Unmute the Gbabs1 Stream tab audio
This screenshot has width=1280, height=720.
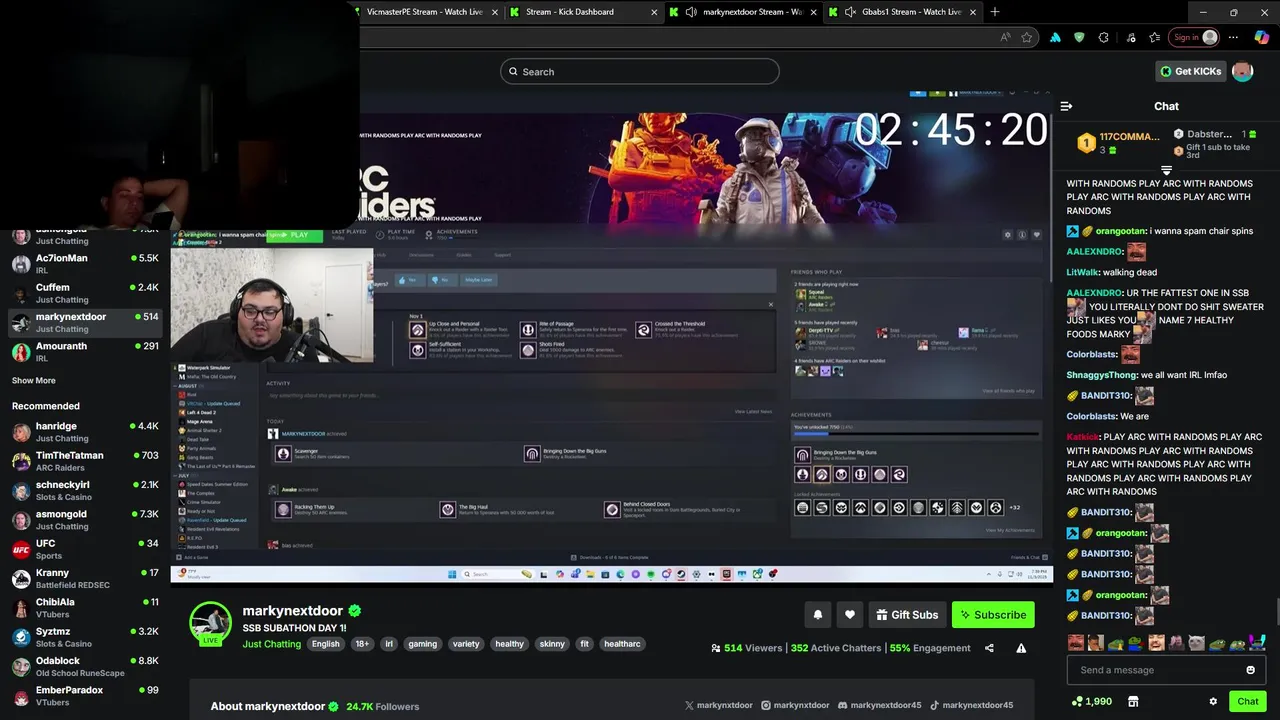(850, 12)
